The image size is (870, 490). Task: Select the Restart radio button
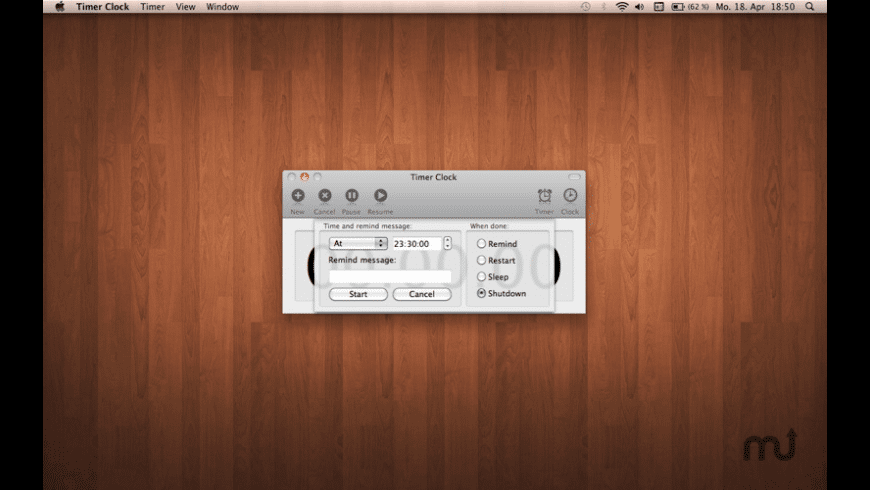coord(481,260)
